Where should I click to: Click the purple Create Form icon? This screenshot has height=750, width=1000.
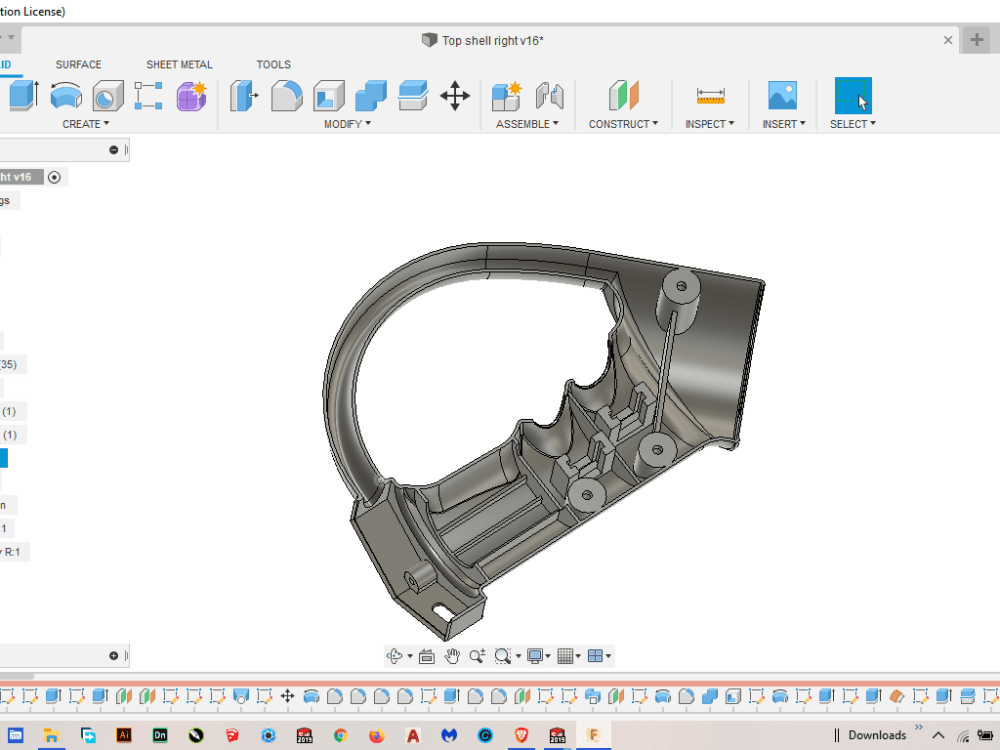(x=191, y=96)
